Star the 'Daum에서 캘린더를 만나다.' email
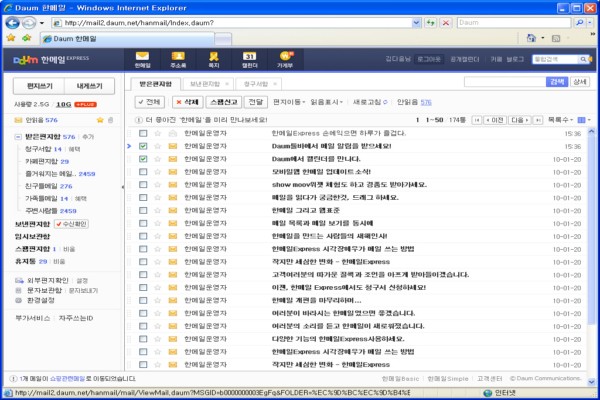600x400 pixels. coord(157,159)
